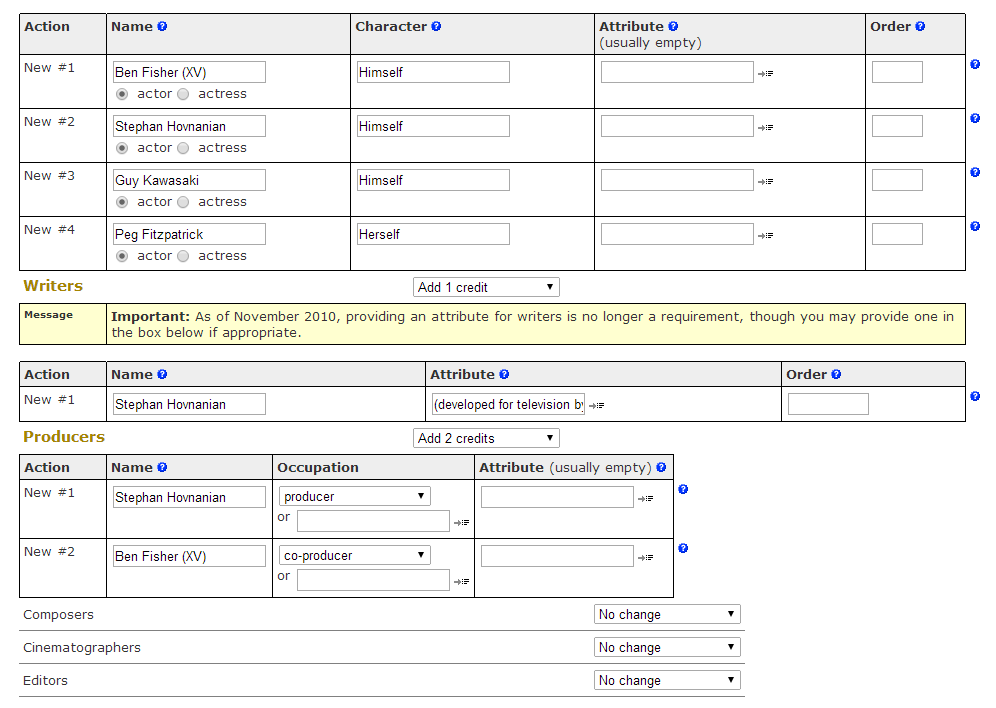Image resolution: width=996 pixels, height=708 pixels.
Task: Select actor radio for Guy Kawasaki
Action: pos(122,202)
